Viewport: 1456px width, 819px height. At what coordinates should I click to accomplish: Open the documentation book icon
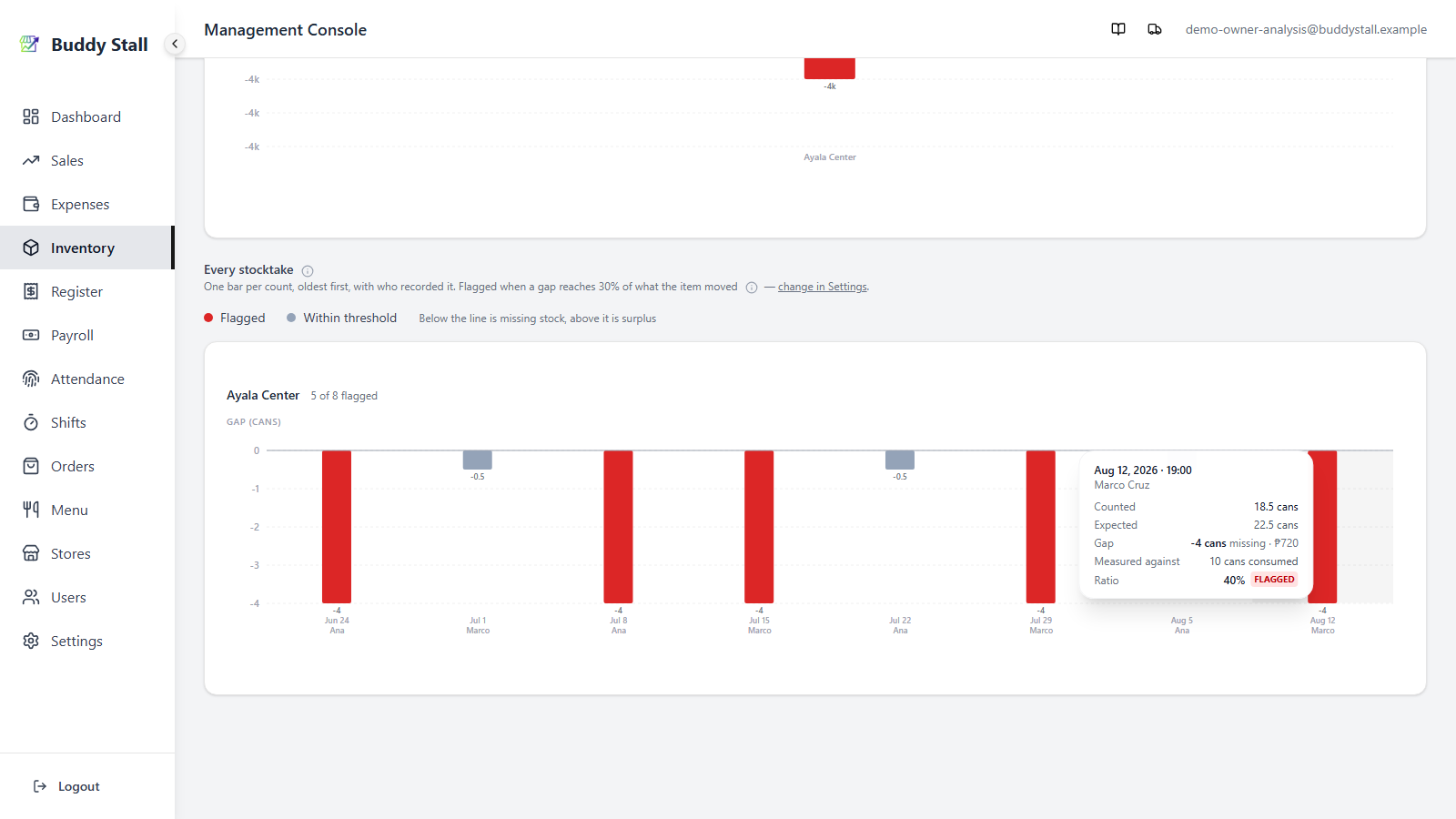[x=1118, y=29]
